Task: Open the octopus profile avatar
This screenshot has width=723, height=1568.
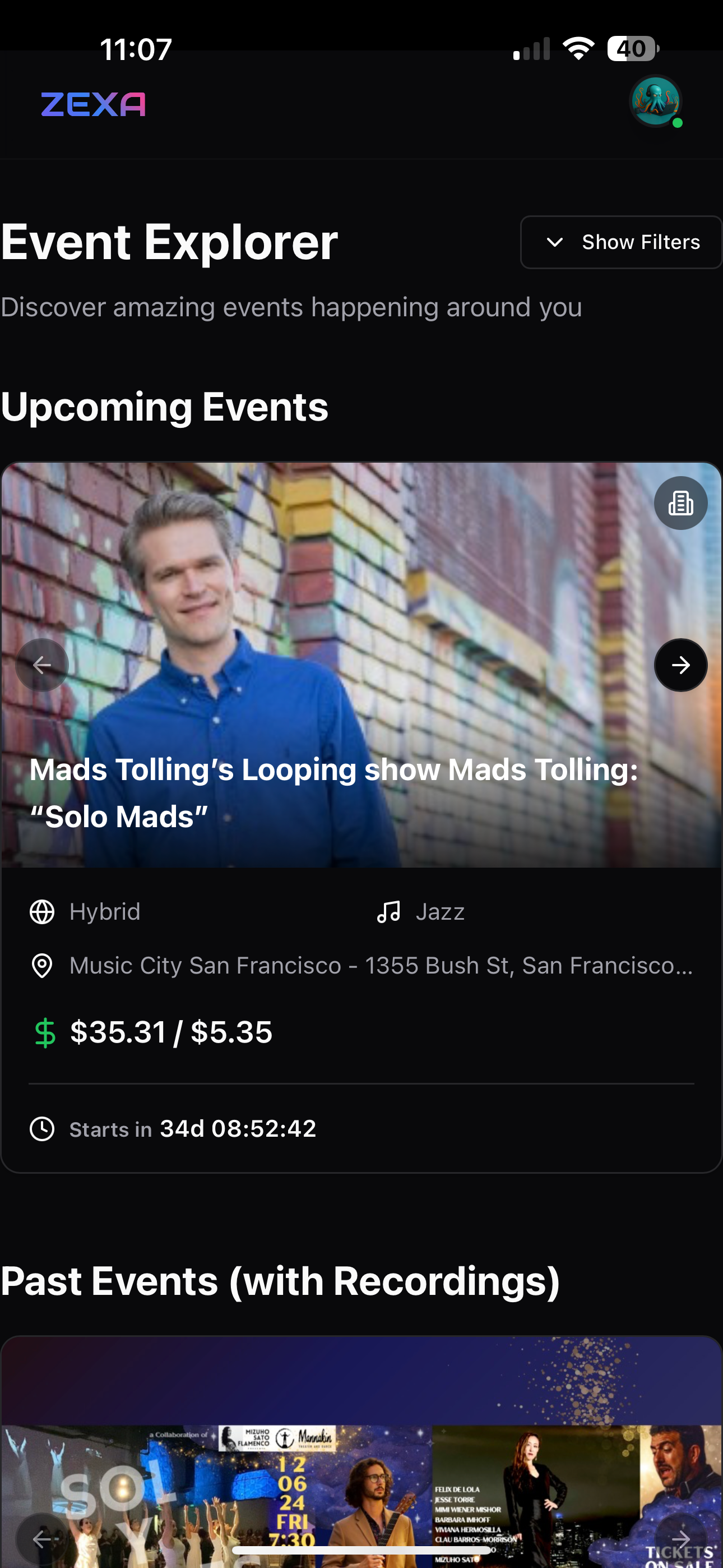Action: point(655,101)
